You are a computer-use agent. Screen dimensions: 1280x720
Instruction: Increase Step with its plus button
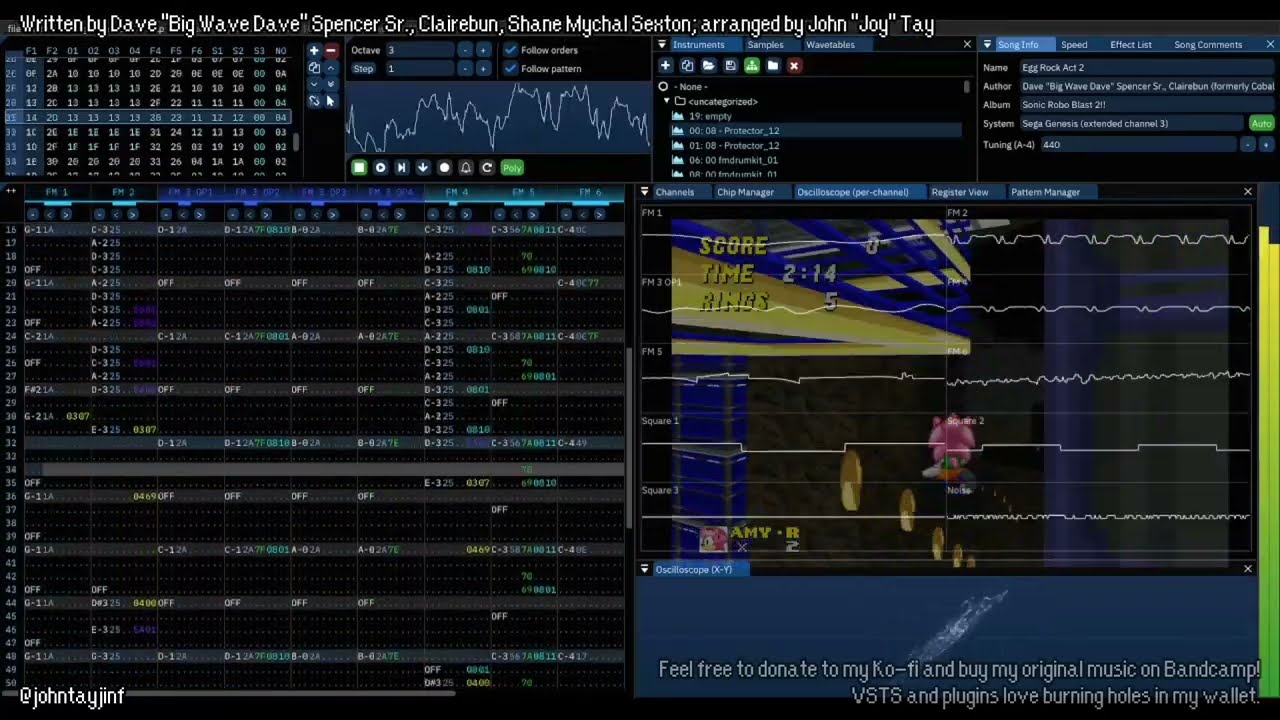point(483,69)
